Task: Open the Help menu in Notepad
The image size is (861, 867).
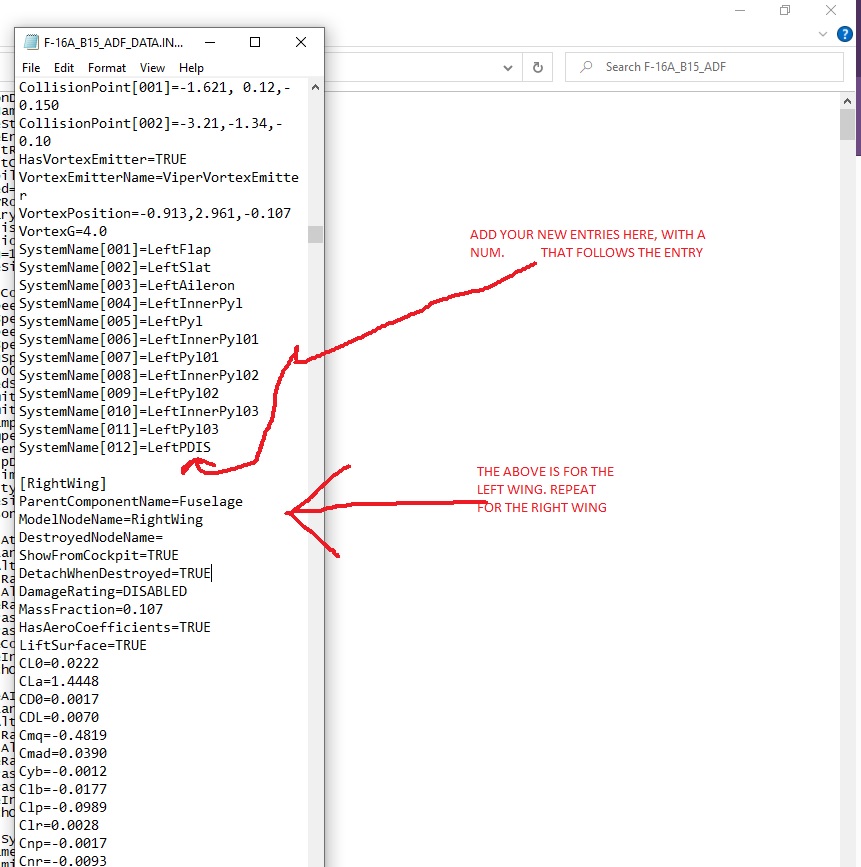Action: (191, 67)
